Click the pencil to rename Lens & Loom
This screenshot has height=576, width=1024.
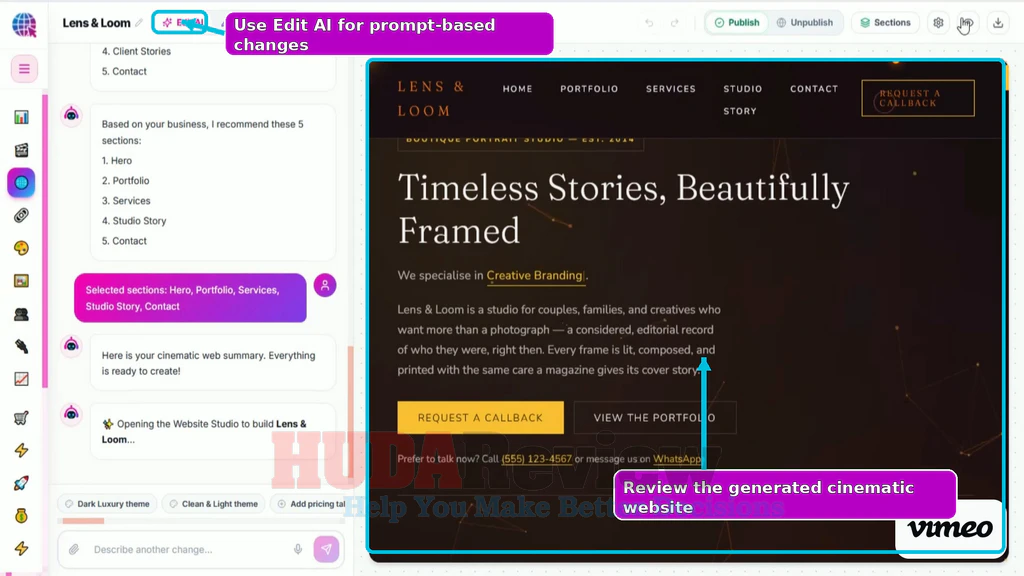(x=139, y=23)
